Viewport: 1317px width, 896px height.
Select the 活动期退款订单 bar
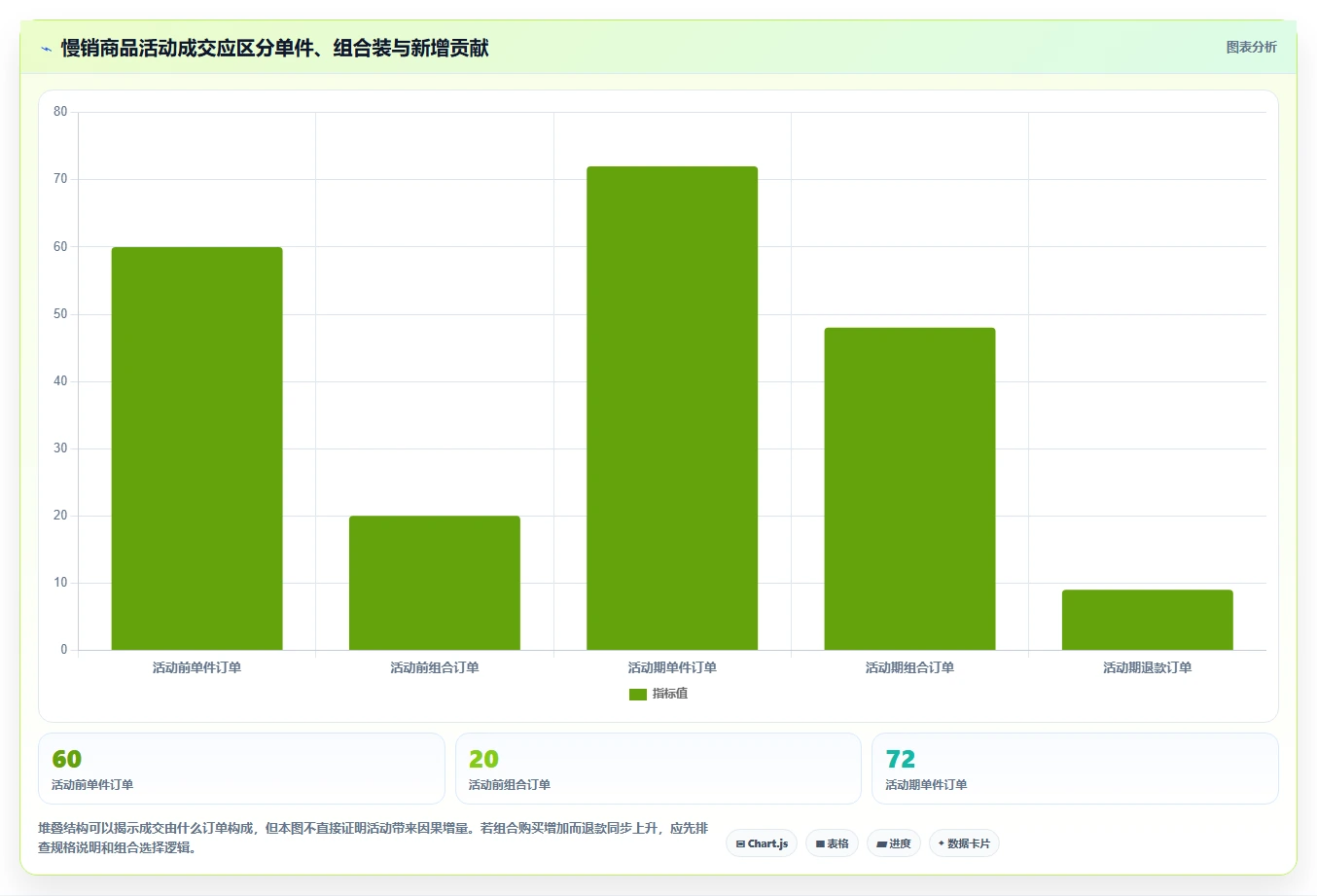coord(1148,620)
